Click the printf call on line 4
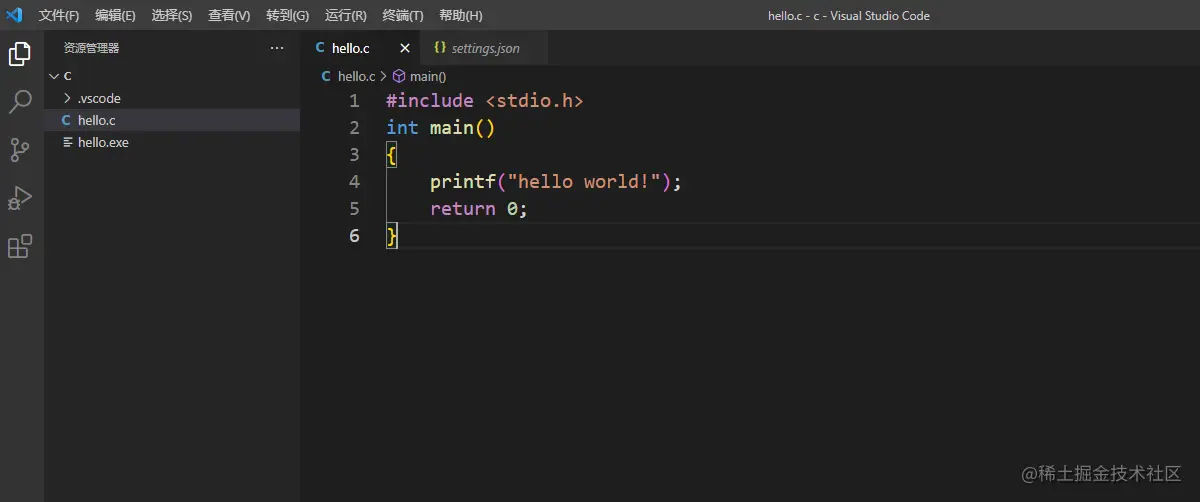 [x=463, y=182]
